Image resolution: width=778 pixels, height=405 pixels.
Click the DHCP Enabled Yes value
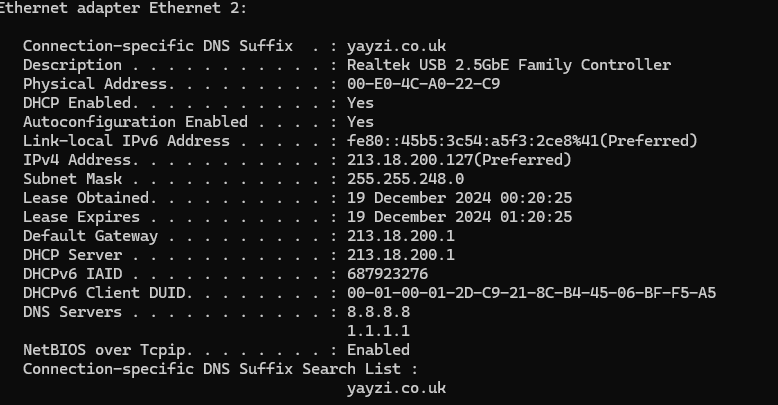tap(360, 103)
